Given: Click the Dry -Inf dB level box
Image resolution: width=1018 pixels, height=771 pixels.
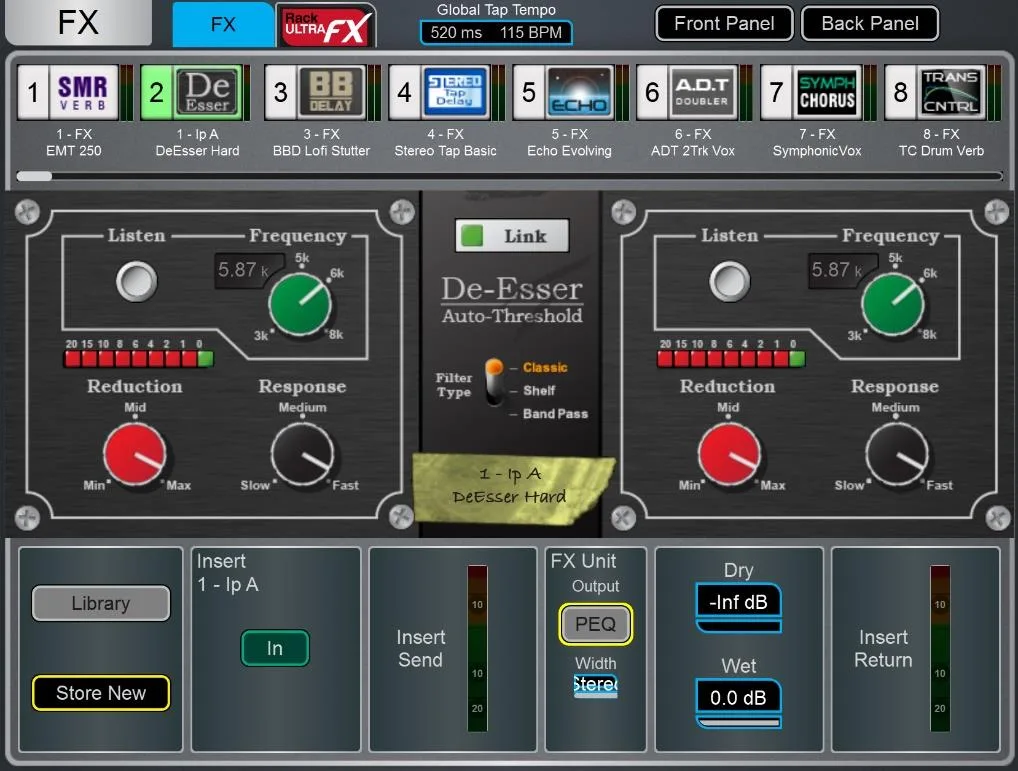Looking at the screenshot, I should click(x=738, y=601).
